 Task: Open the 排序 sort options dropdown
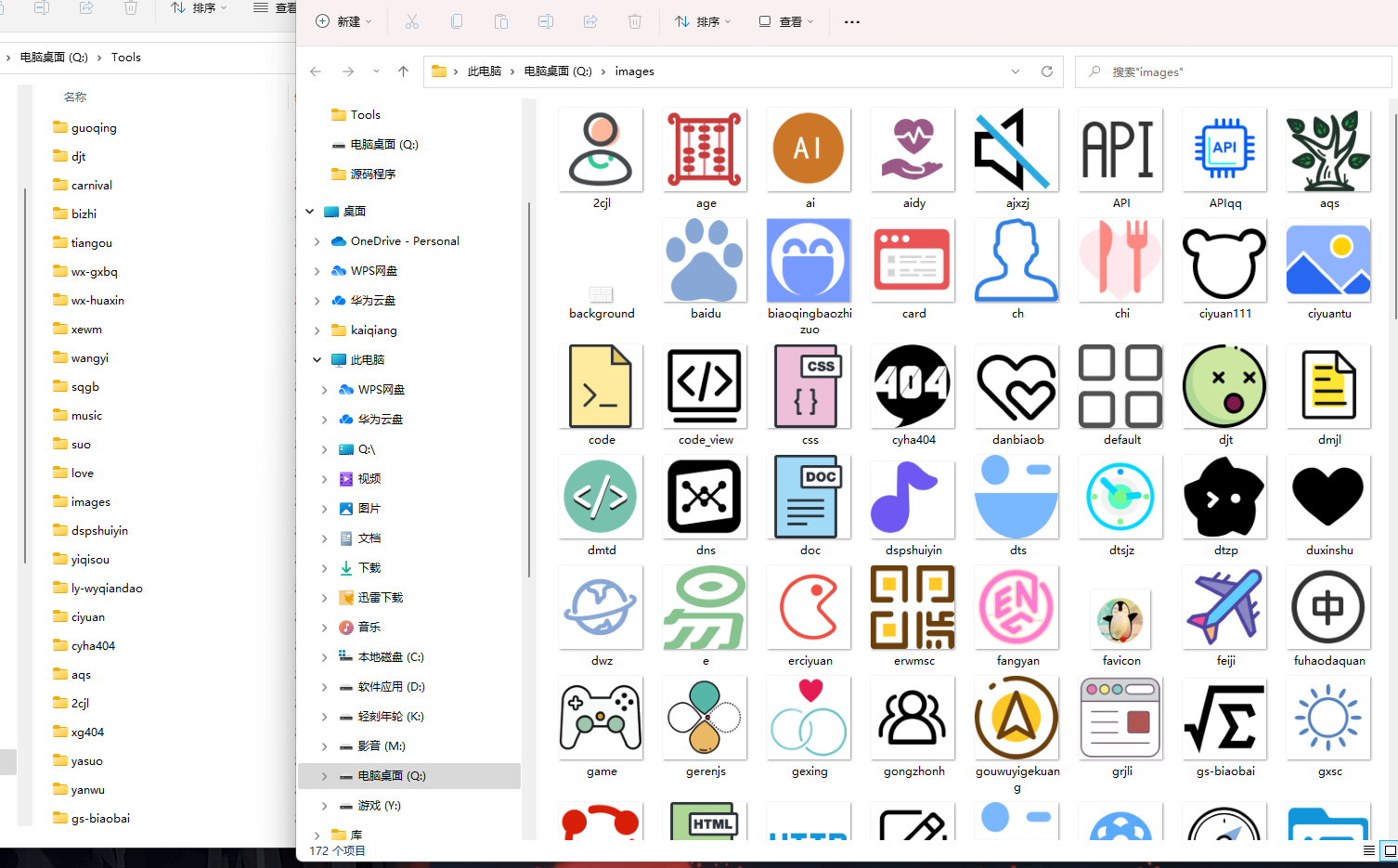[703, 20]
